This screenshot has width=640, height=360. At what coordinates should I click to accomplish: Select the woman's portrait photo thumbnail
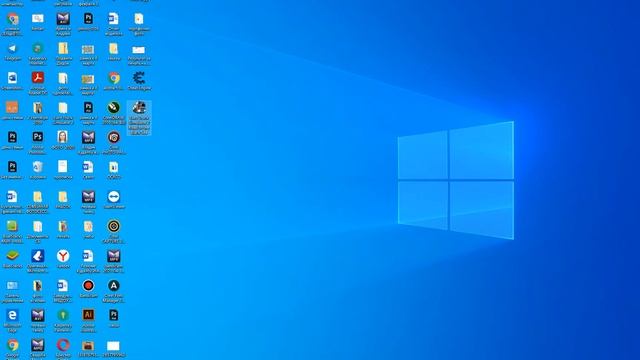coord(63,137)
